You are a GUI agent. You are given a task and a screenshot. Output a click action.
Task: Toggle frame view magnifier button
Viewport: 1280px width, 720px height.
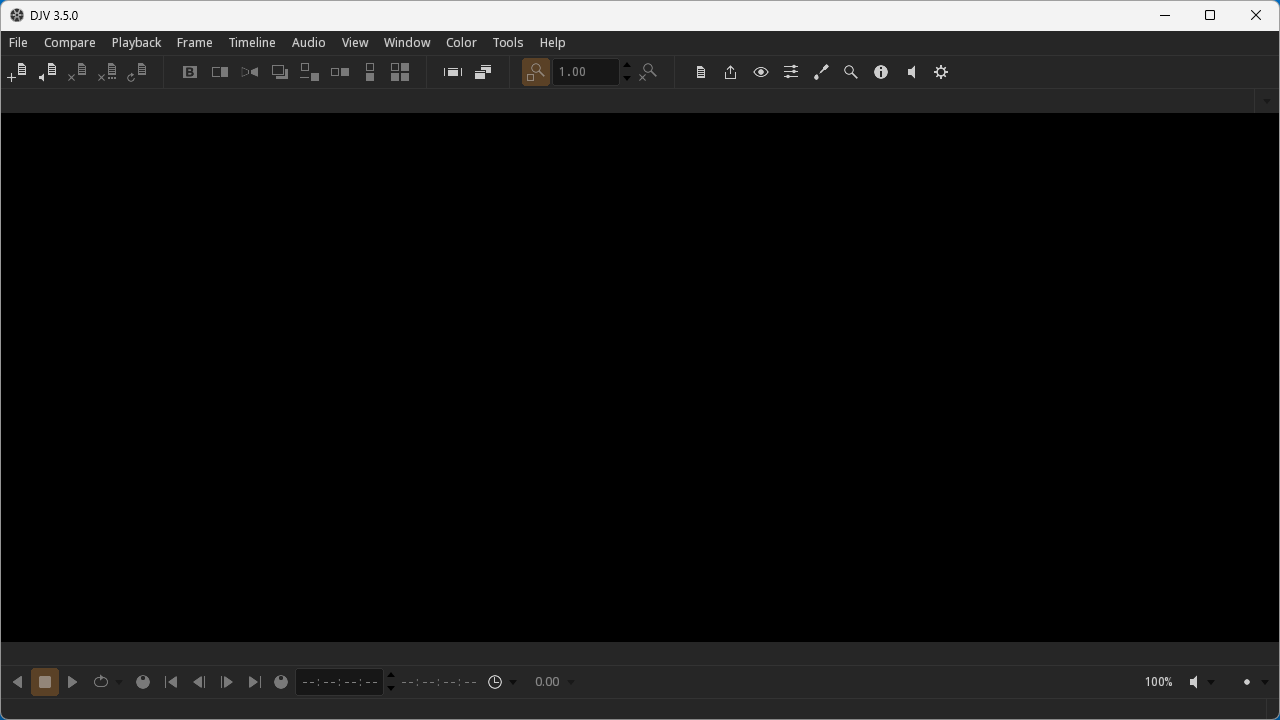[x=536, y=72]
